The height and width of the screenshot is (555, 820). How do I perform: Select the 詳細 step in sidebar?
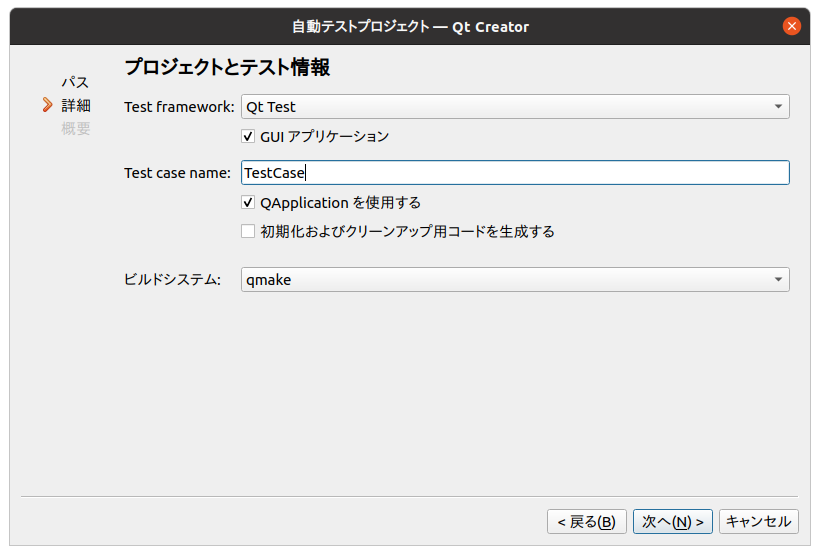76,105
